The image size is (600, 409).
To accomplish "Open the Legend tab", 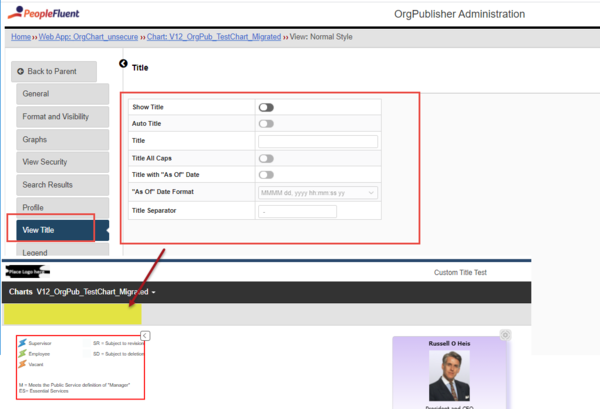I will point(63,249).
